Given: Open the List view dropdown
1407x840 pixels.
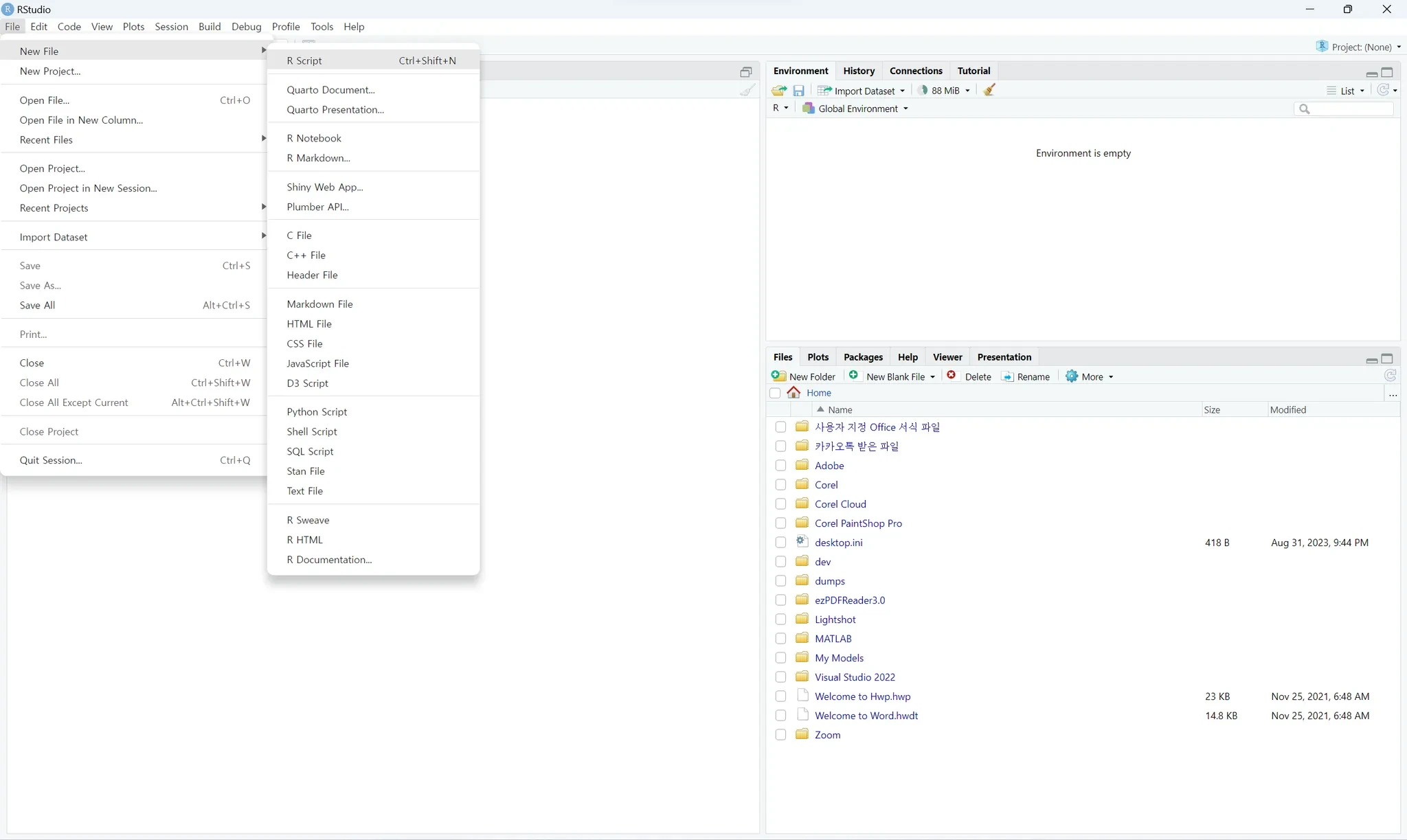Looking at the screenshot, I should [1345, 91].
